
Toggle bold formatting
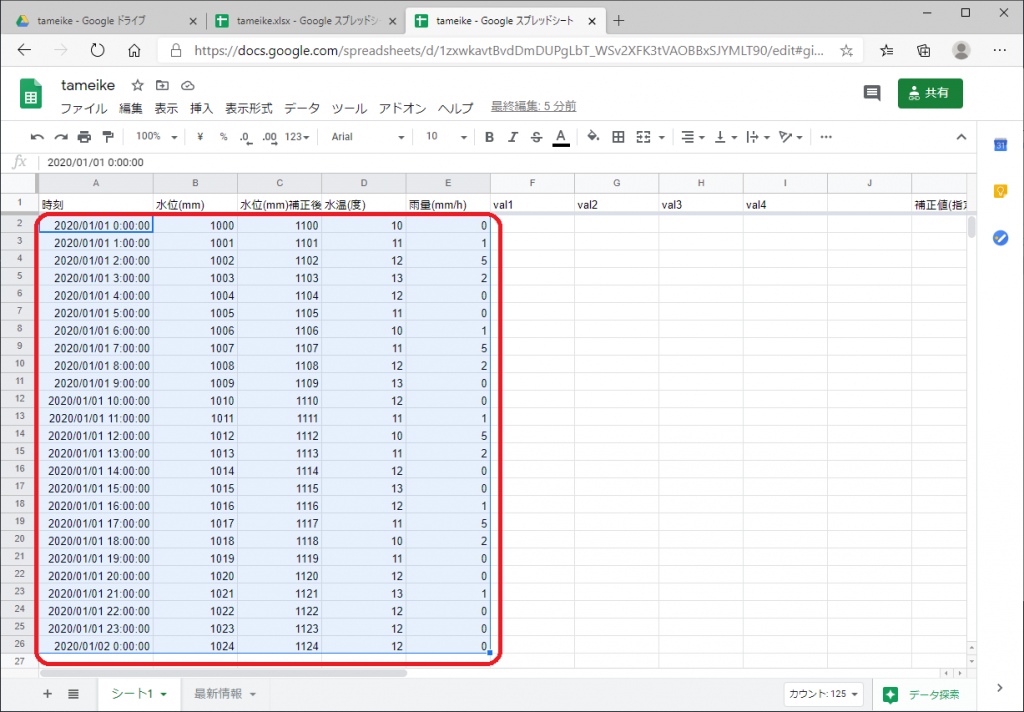click(x=489, y=137)
